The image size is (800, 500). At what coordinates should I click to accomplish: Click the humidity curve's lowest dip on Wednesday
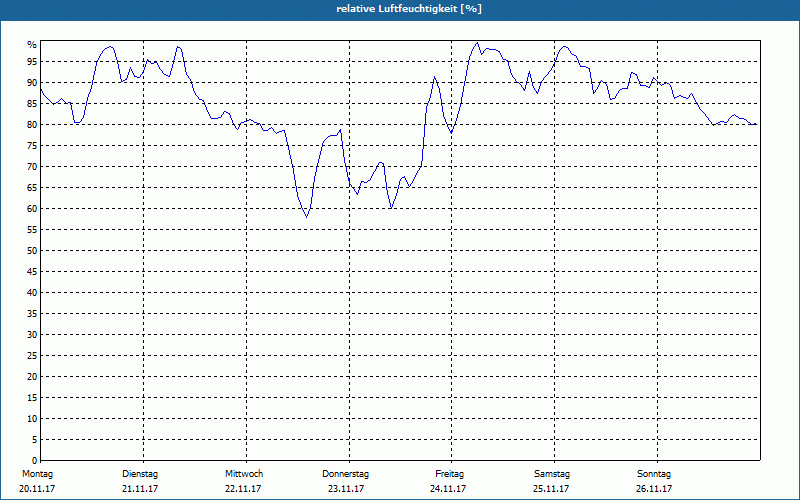[307, 217]
